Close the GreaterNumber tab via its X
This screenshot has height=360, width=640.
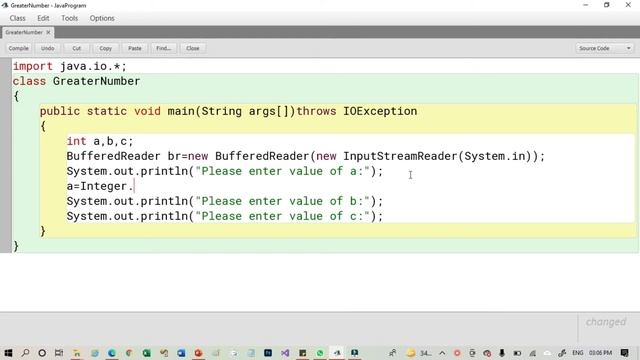point(48,32)
